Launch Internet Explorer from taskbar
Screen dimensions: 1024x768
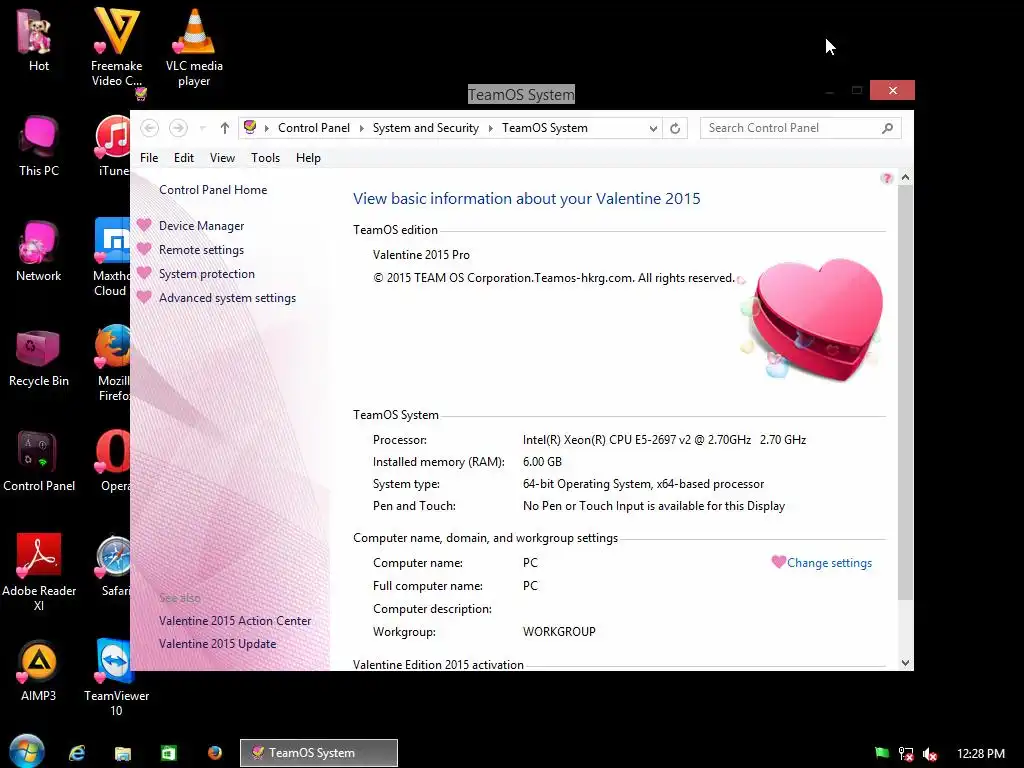[x=77, y=753]
